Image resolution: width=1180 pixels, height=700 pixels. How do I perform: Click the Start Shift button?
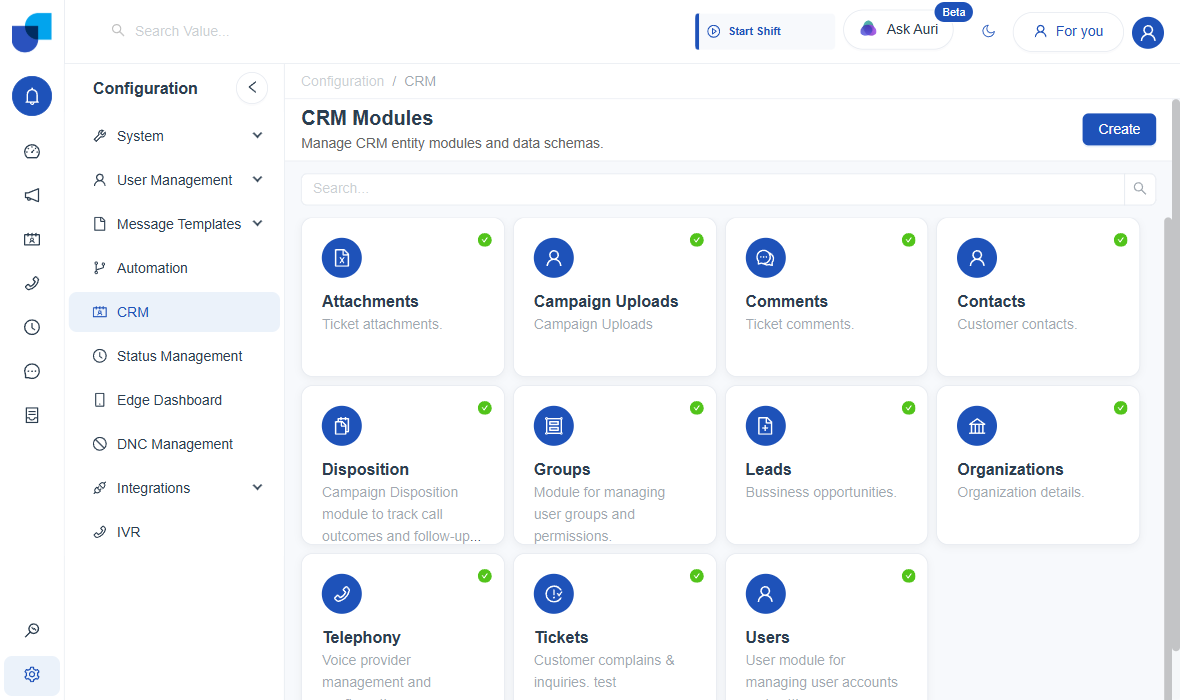click(x=765, y=32)
